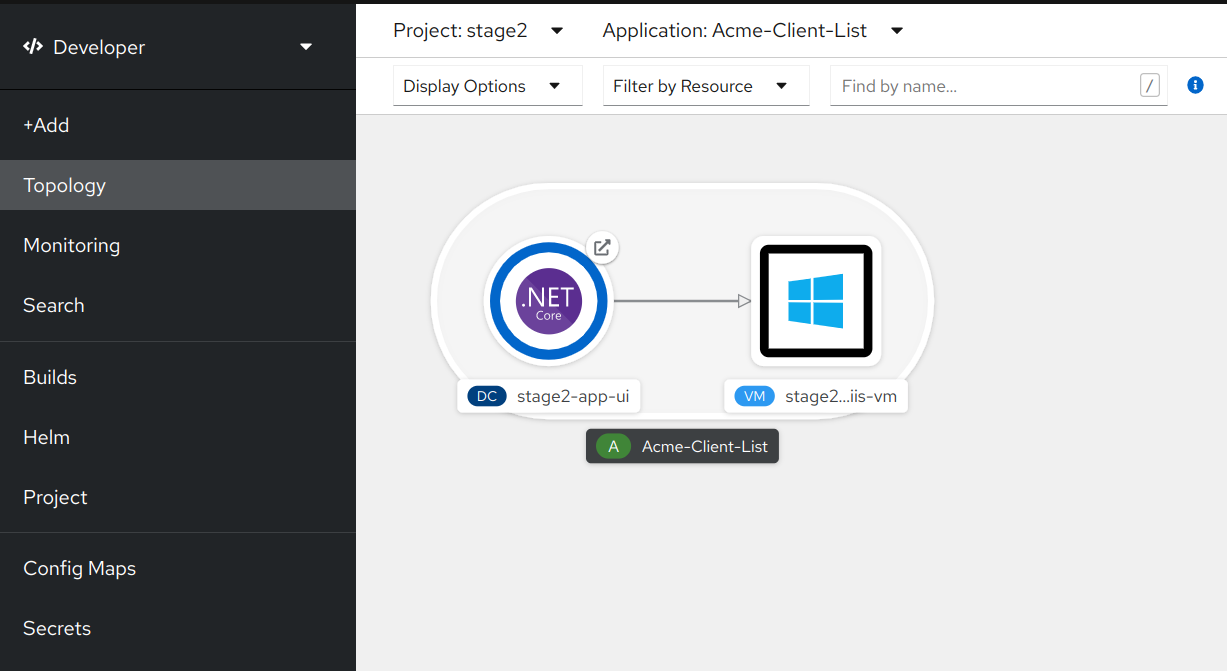Focus the Find by name search field
1227x671 pixels.
985,86
